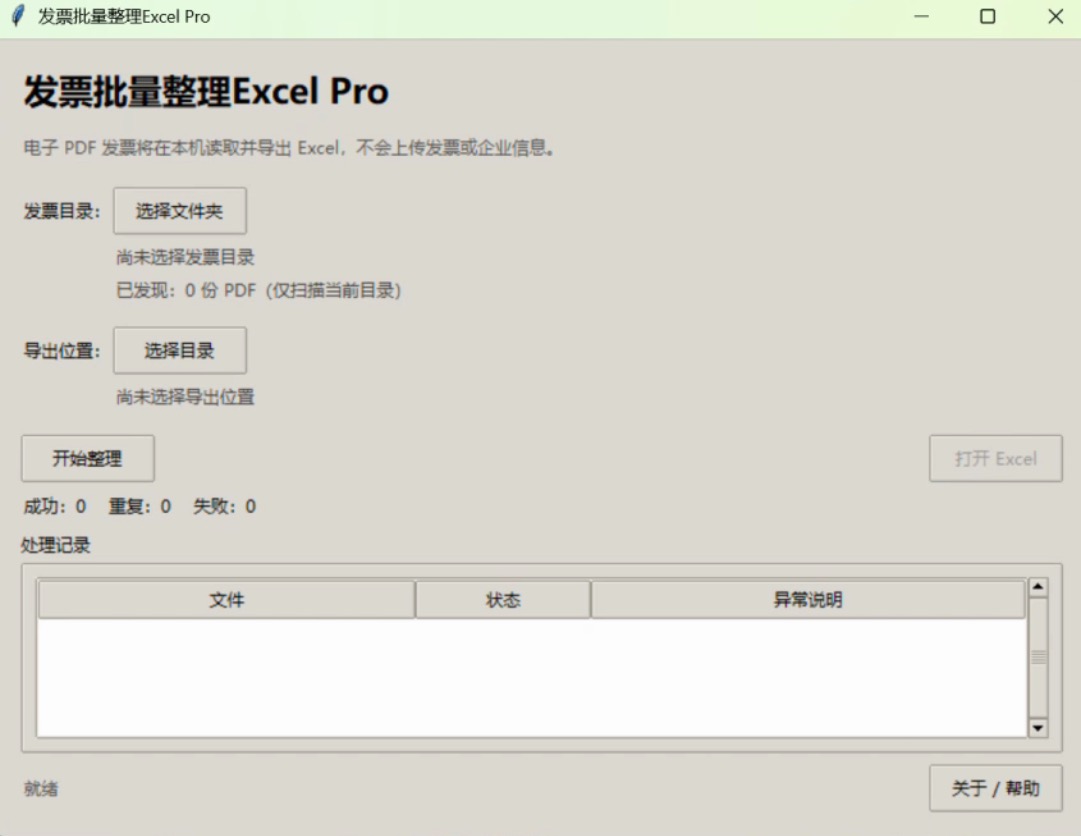Open the 打开 Excel button
The height and width of the screenshot is (836, 1081).
[x=996, y=458]
